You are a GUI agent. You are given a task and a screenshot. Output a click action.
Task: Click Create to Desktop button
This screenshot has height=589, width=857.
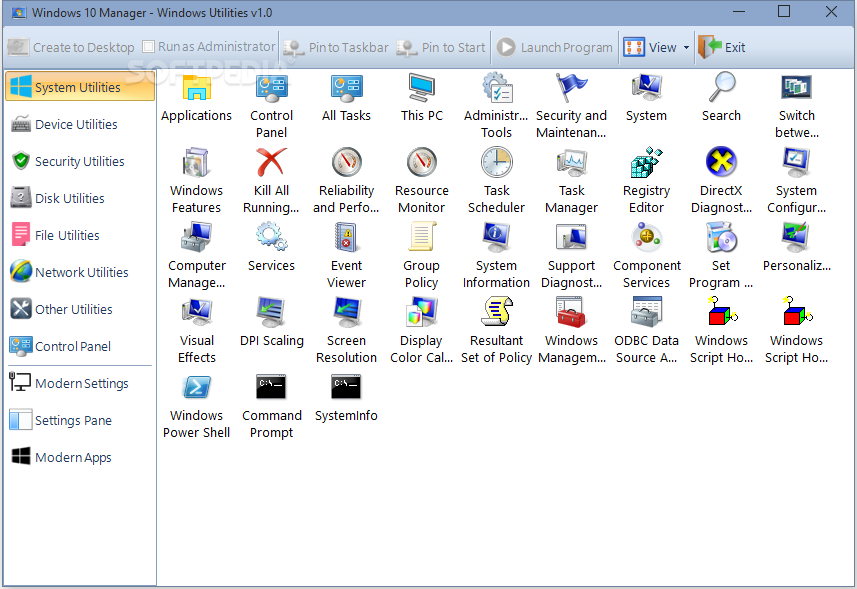[71, 48]
